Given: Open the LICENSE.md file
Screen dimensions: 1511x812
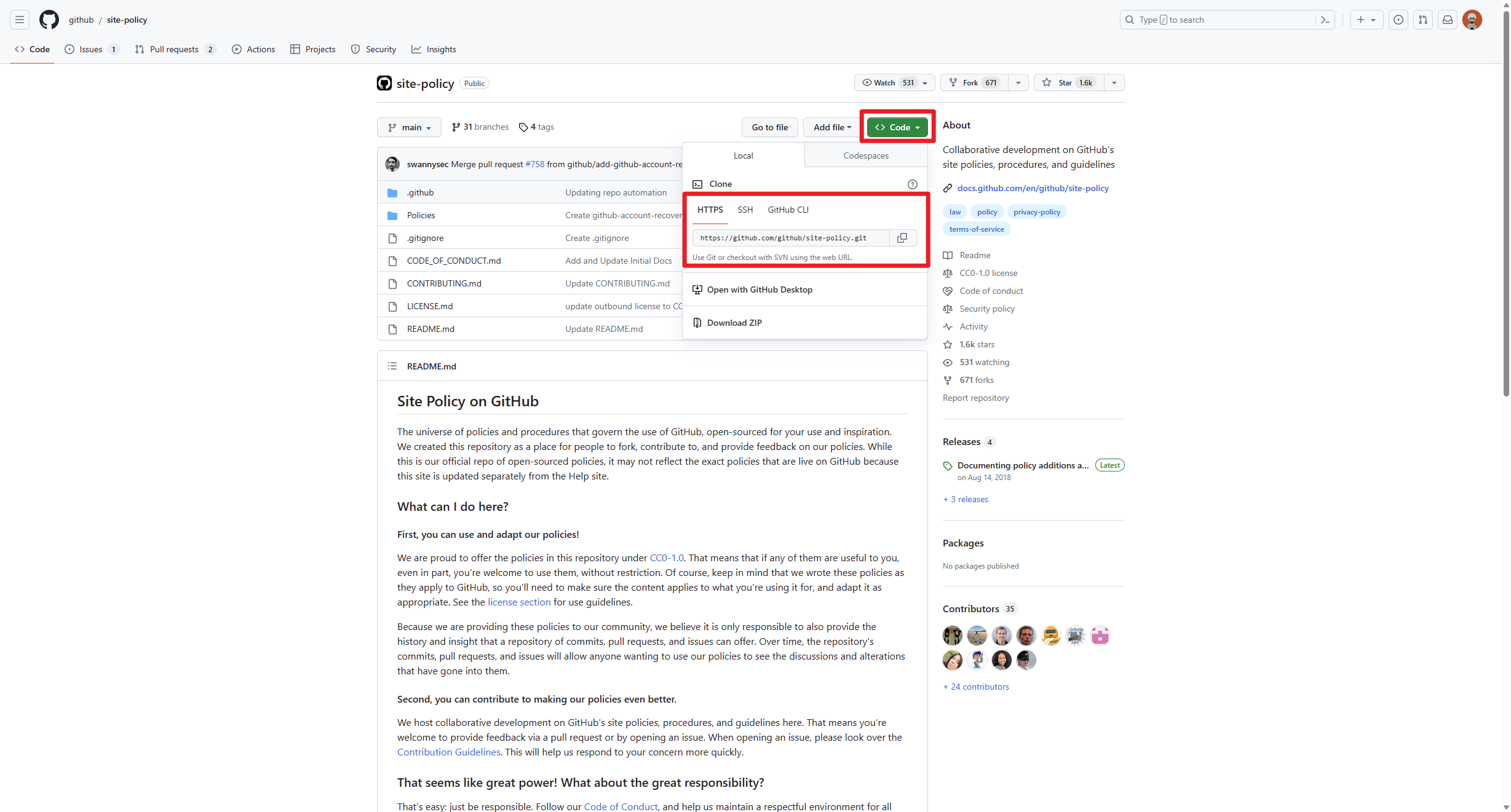Looking at the screenshot, I should (429, 307).
